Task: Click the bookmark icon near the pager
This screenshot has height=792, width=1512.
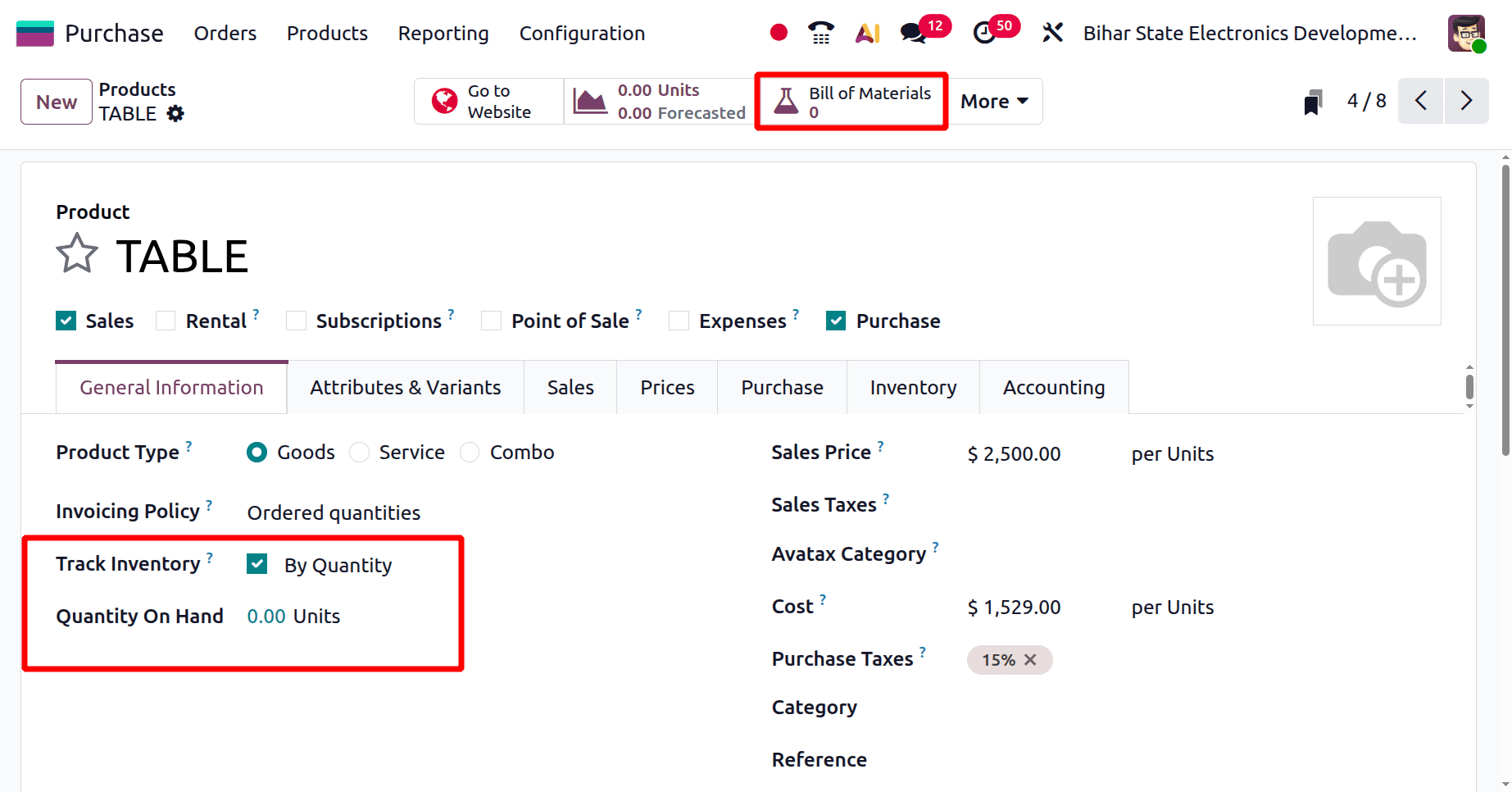Action: (x=1313, y=101)
